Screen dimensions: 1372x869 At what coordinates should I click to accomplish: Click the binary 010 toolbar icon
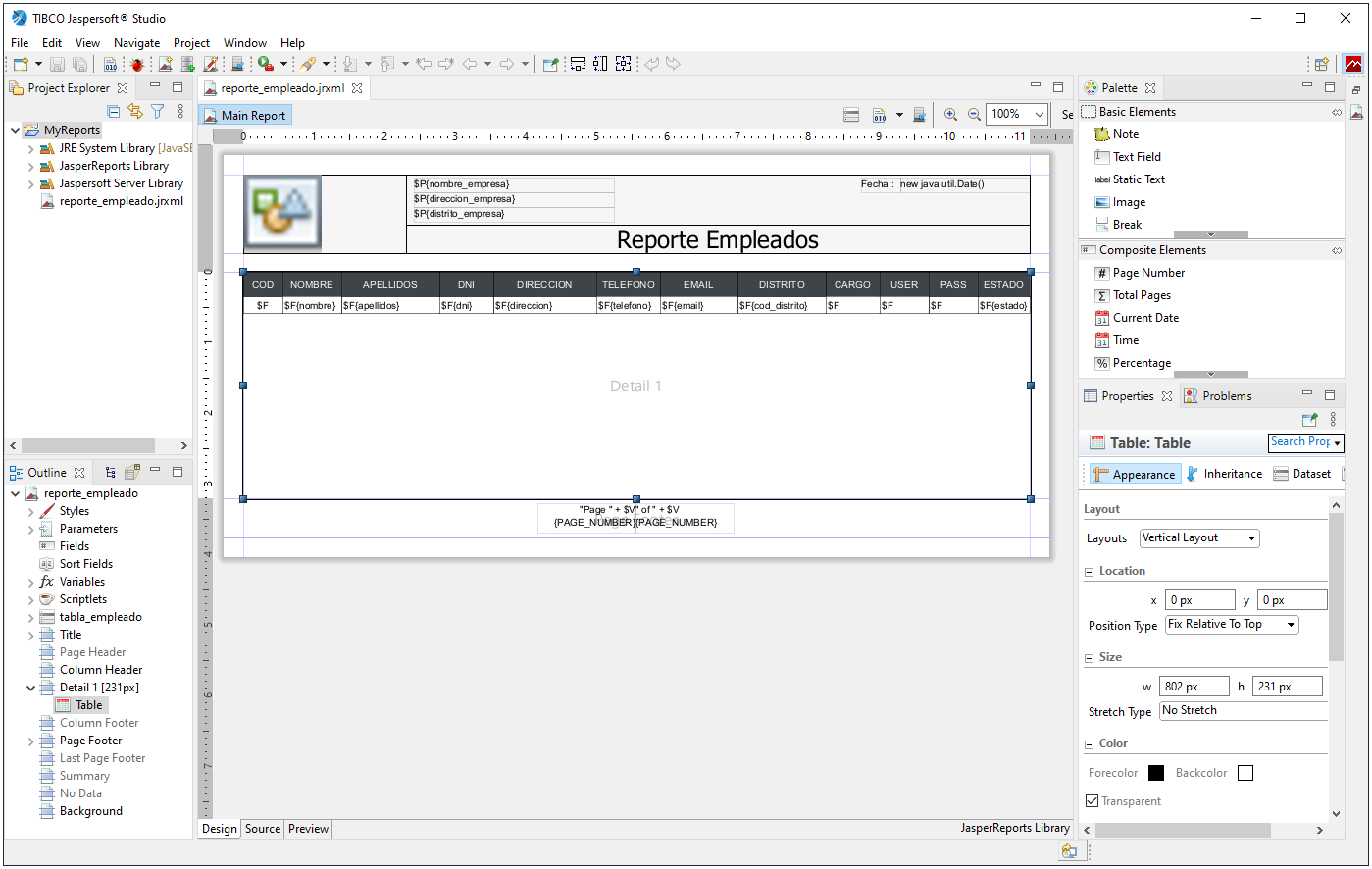click(111, 64)
